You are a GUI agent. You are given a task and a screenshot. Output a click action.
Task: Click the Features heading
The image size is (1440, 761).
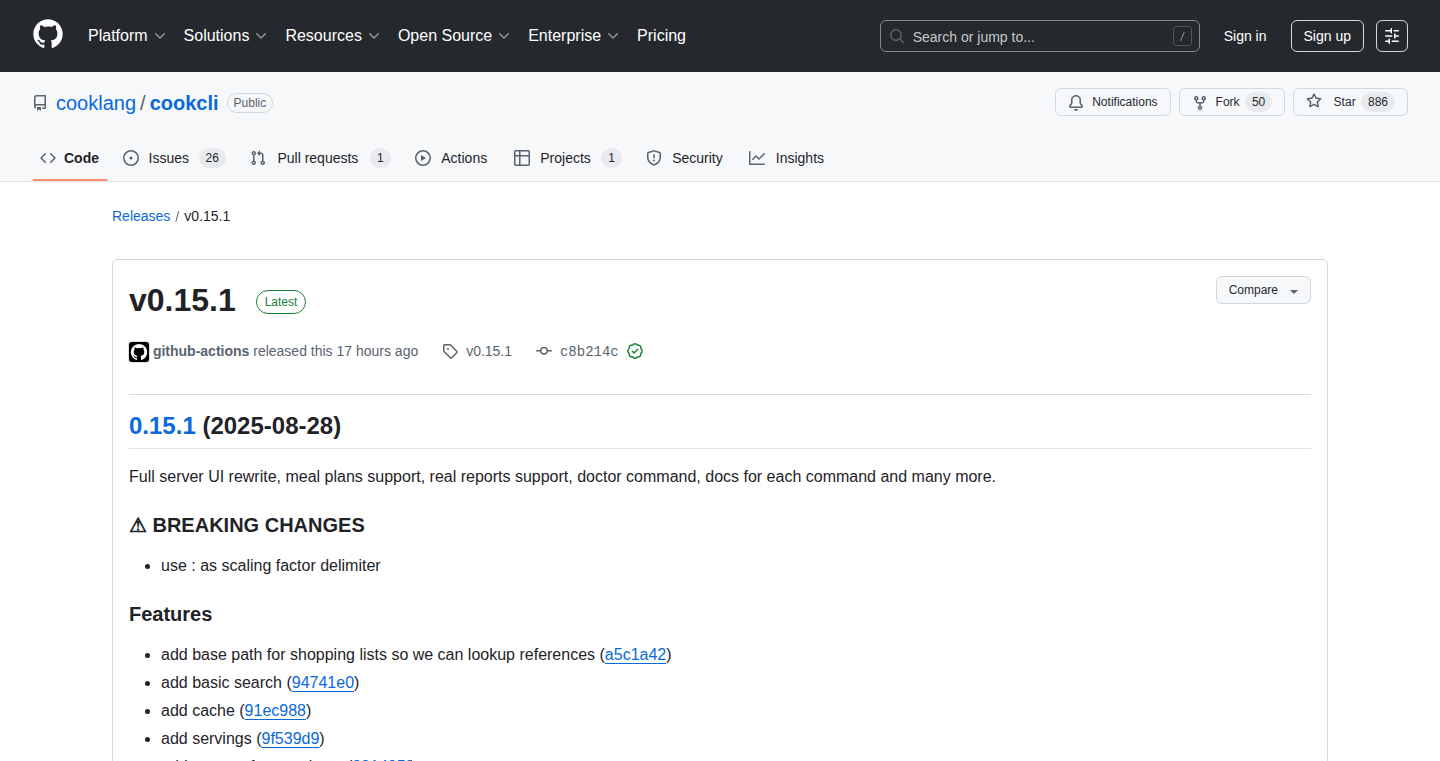click(x=171, y=614)
